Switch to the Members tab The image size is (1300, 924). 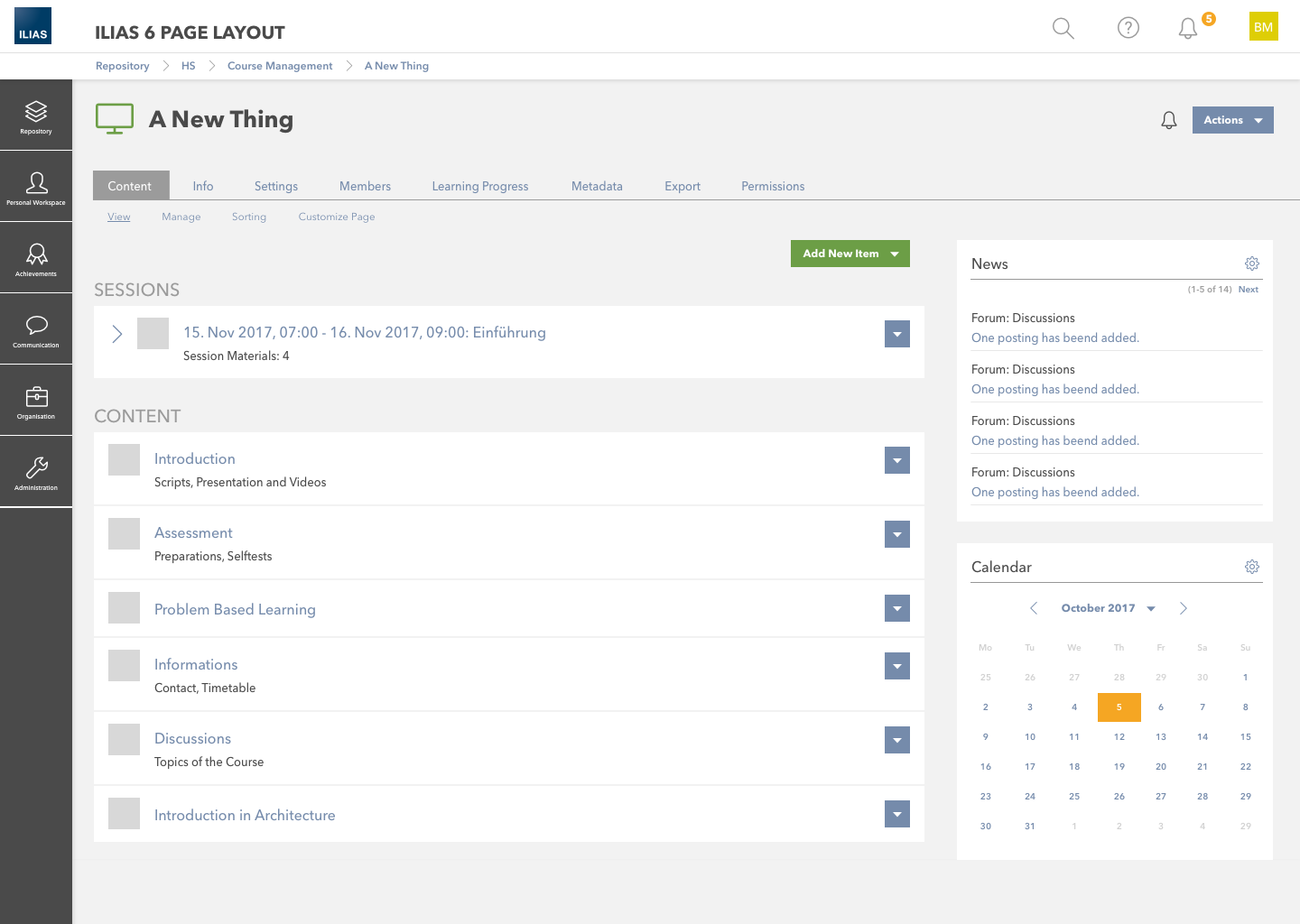(365, 186)
